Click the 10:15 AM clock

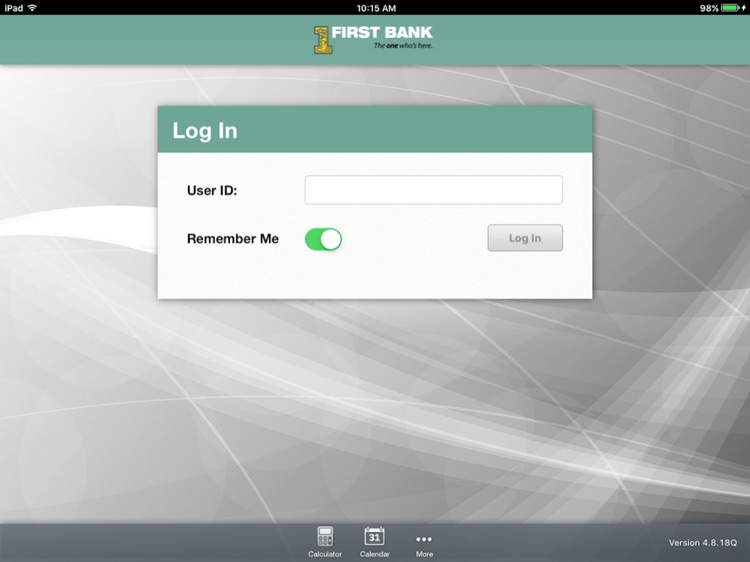point(376,8)
